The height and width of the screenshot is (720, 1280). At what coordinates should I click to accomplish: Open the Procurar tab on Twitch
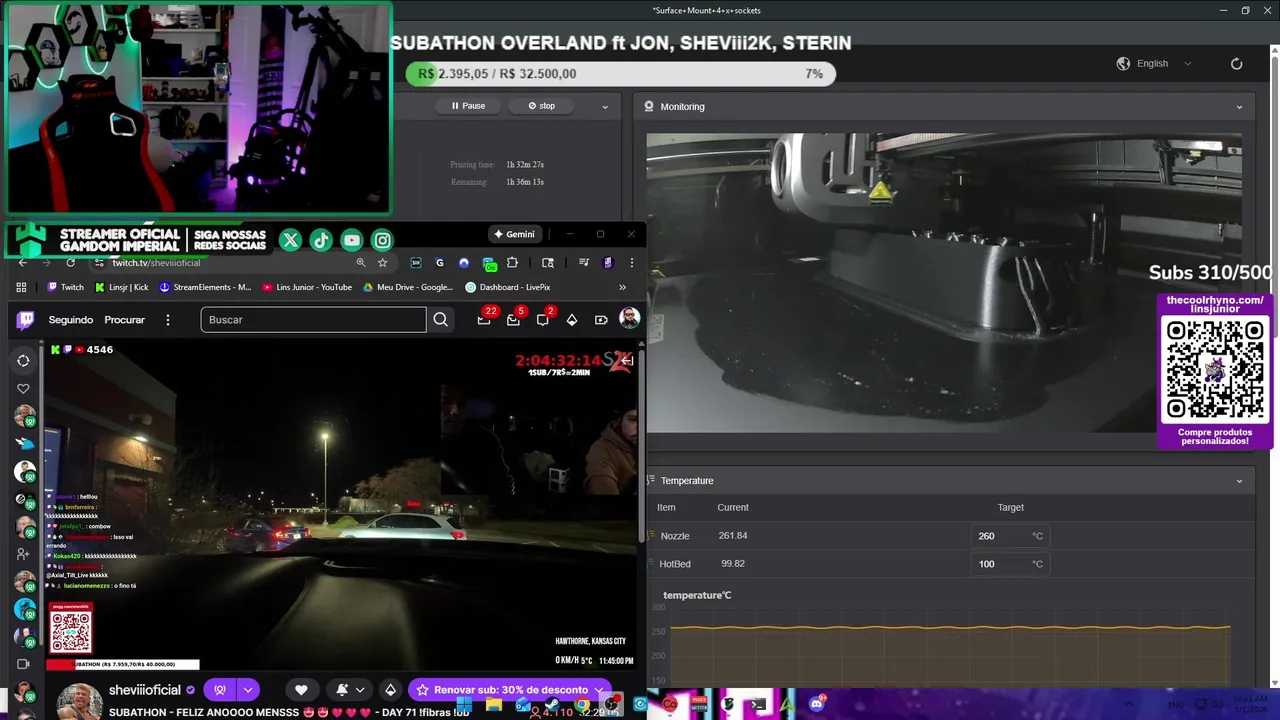[x=125, y=320]
